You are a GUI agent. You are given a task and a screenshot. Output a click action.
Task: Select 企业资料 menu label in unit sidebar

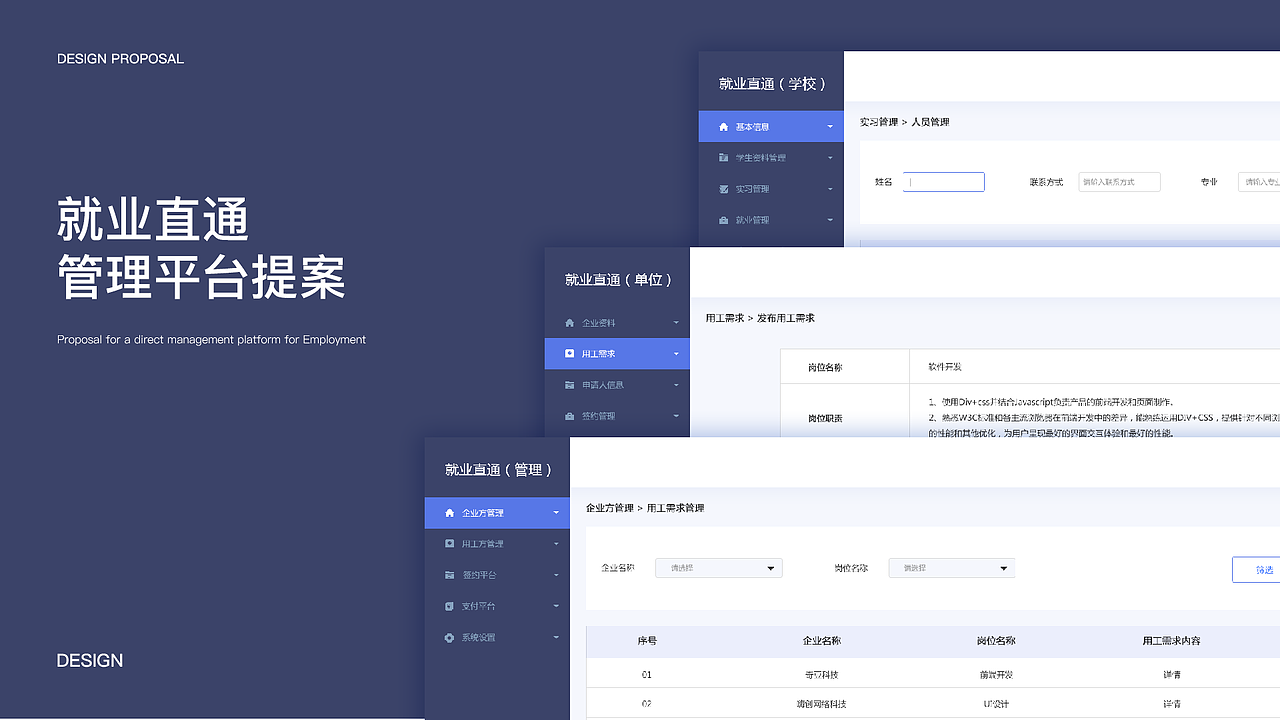(x=599, y=323)
